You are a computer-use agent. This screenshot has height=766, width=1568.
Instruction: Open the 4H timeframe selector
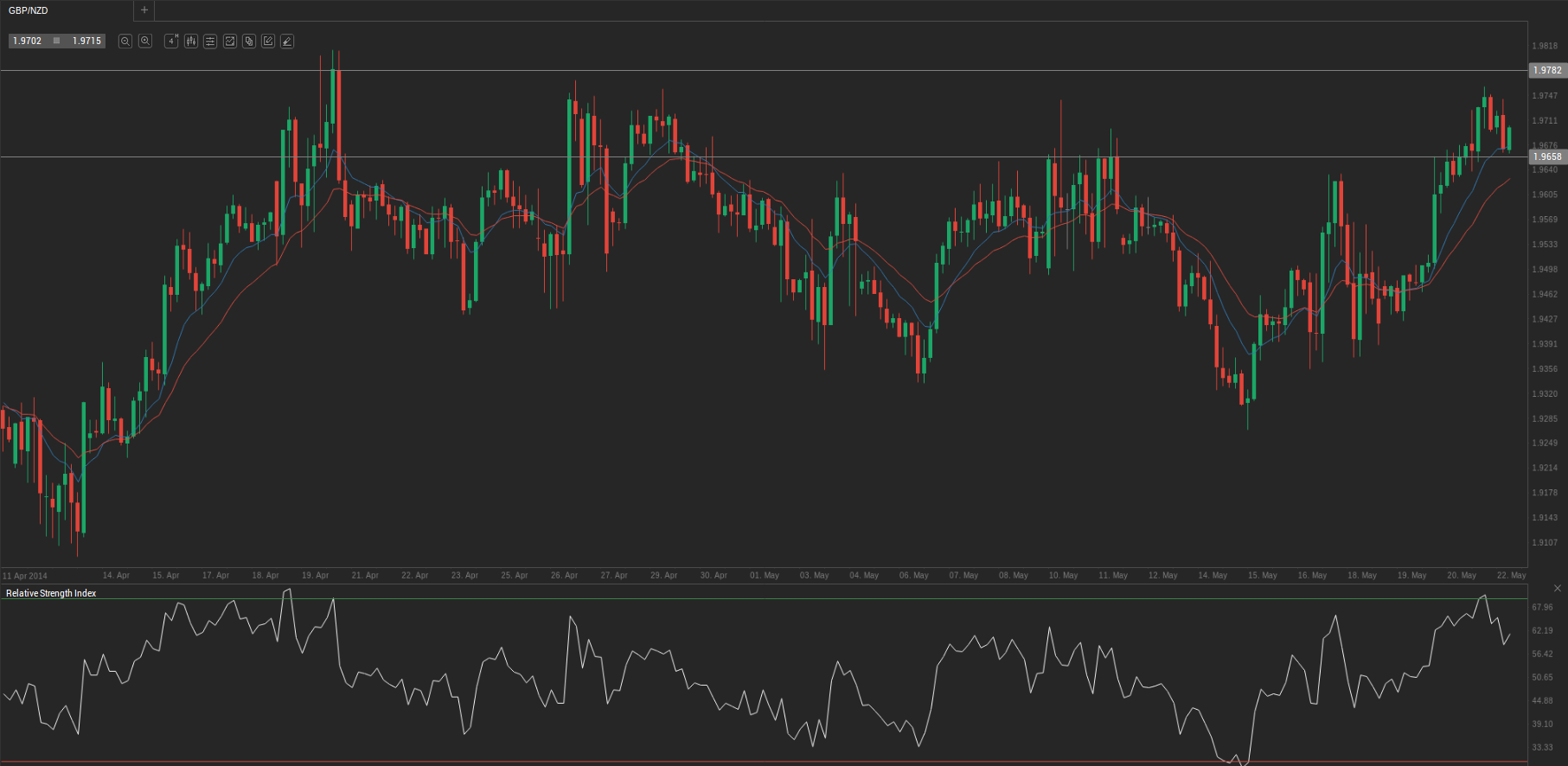171,41
